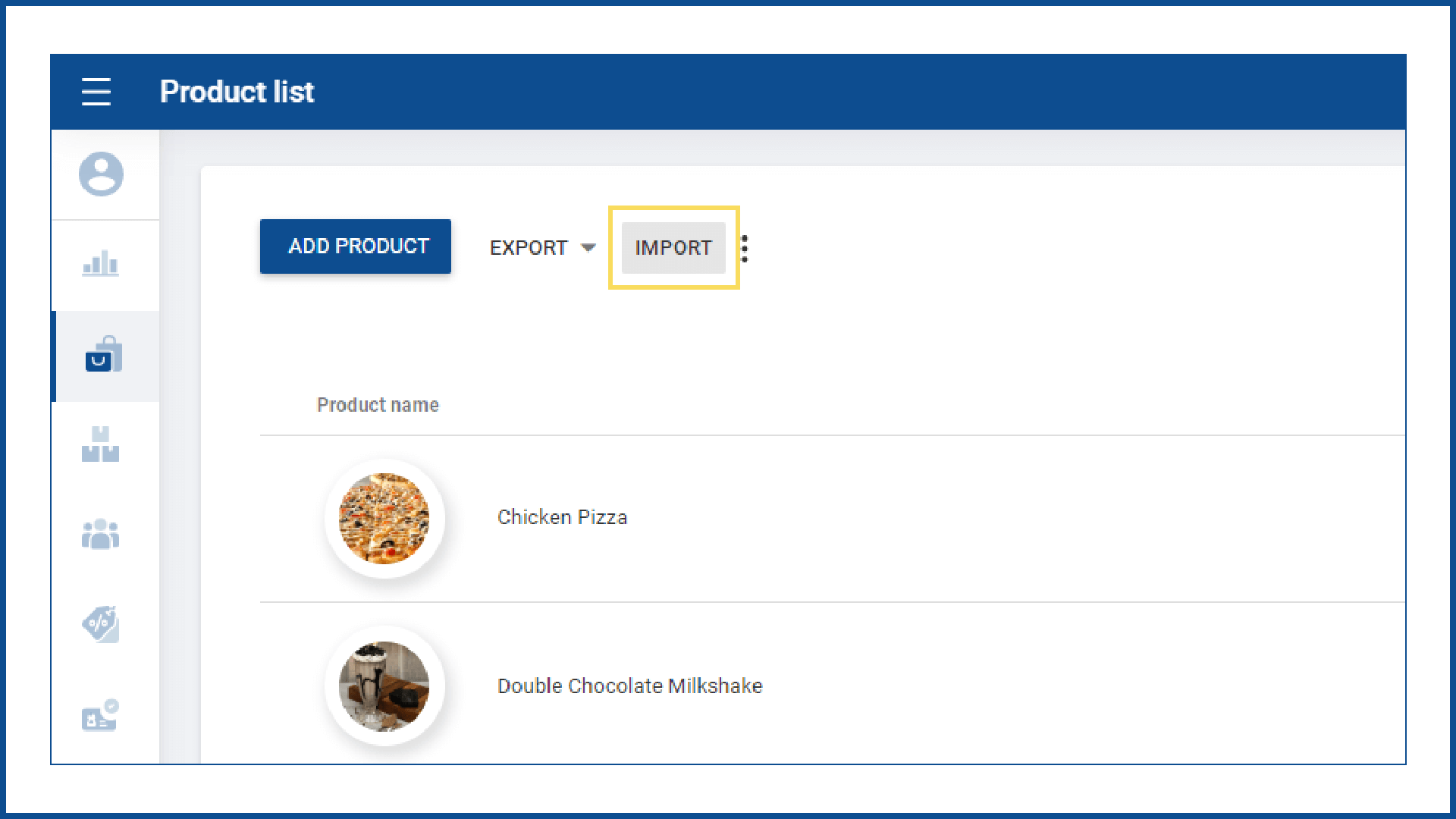Open the hamburger navigation menu
Viewport: 1456px width, 819px height.
(x=96, y=92)
